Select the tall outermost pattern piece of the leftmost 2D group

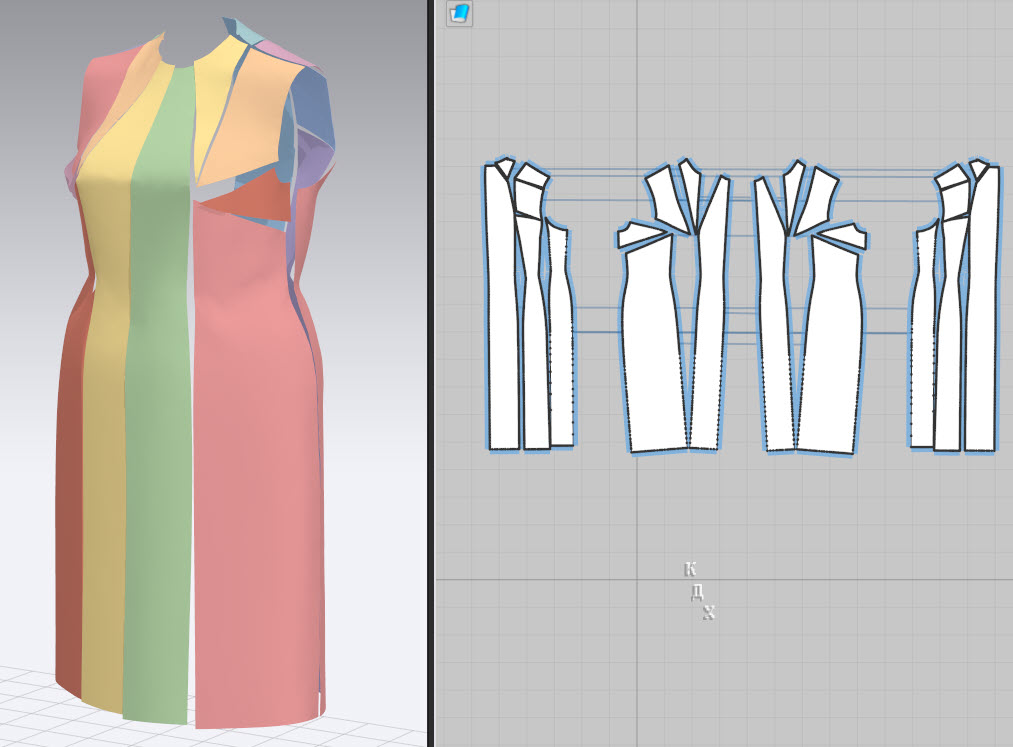(x=502, y=310)
